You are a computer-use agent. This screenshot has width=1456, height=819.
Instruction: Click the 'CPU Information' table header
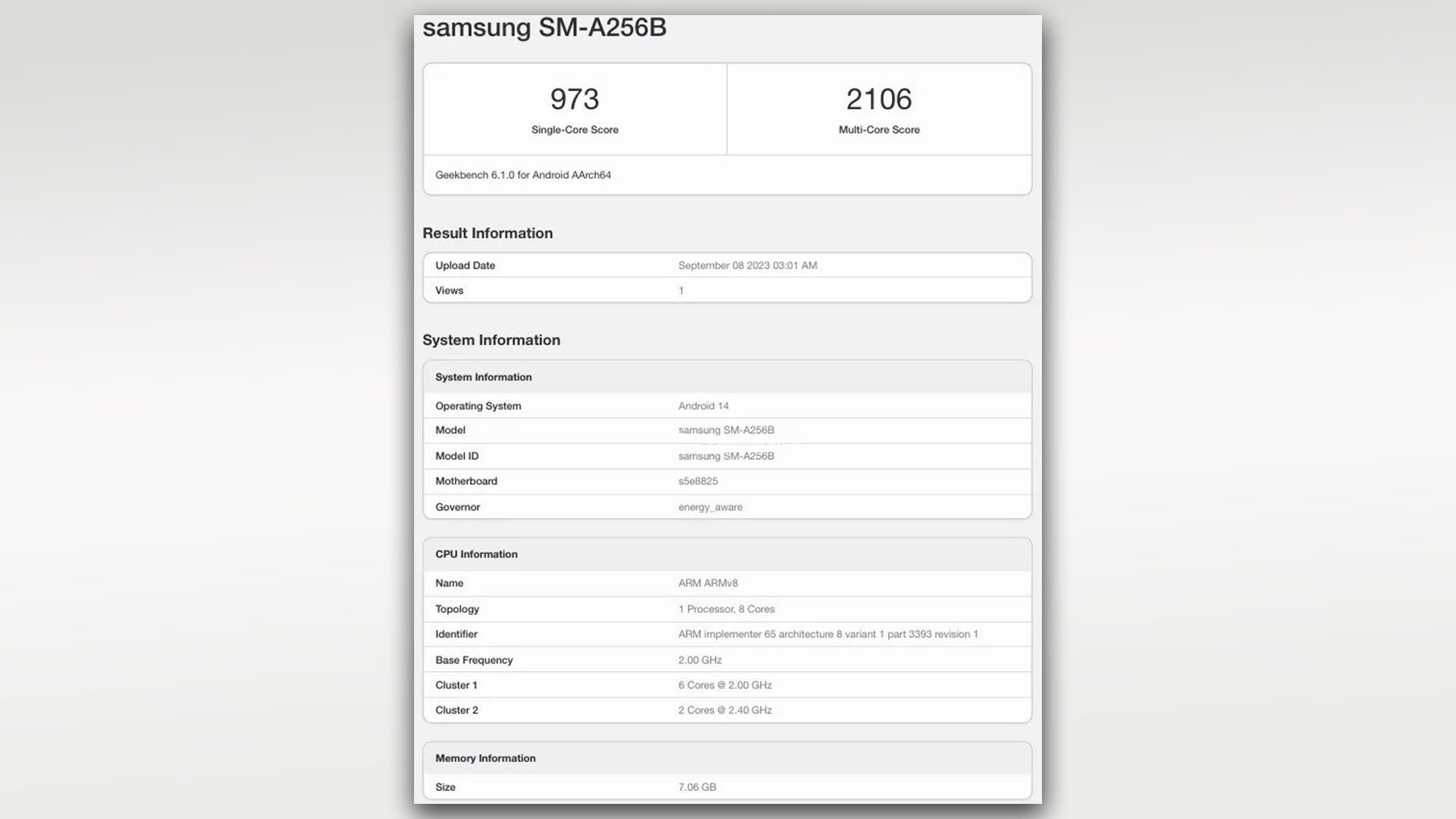[476, 554]
